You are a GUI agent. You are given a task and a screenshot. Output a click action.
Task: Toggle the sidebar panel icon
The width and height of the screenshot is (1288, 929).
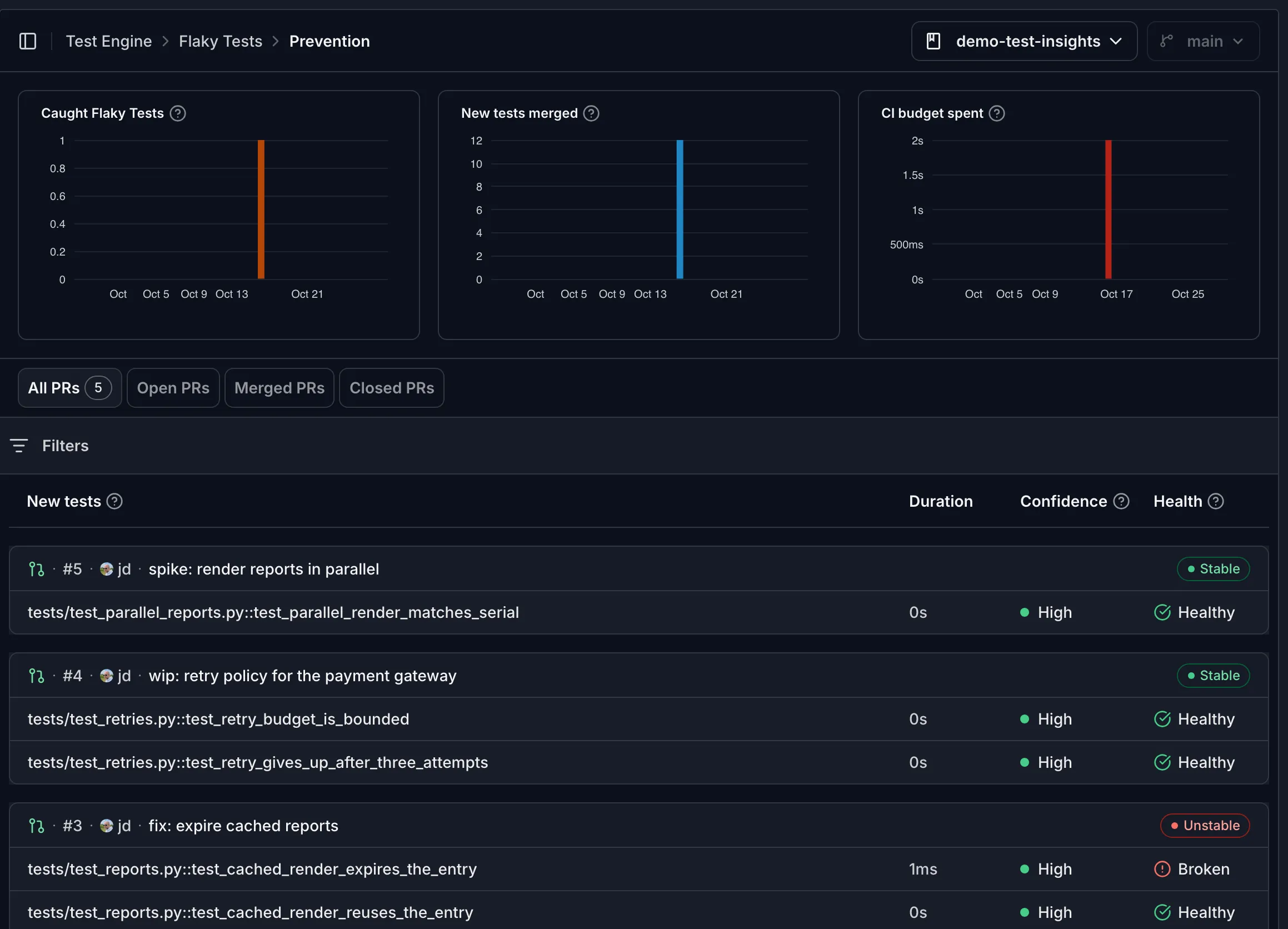pos(28,41)
